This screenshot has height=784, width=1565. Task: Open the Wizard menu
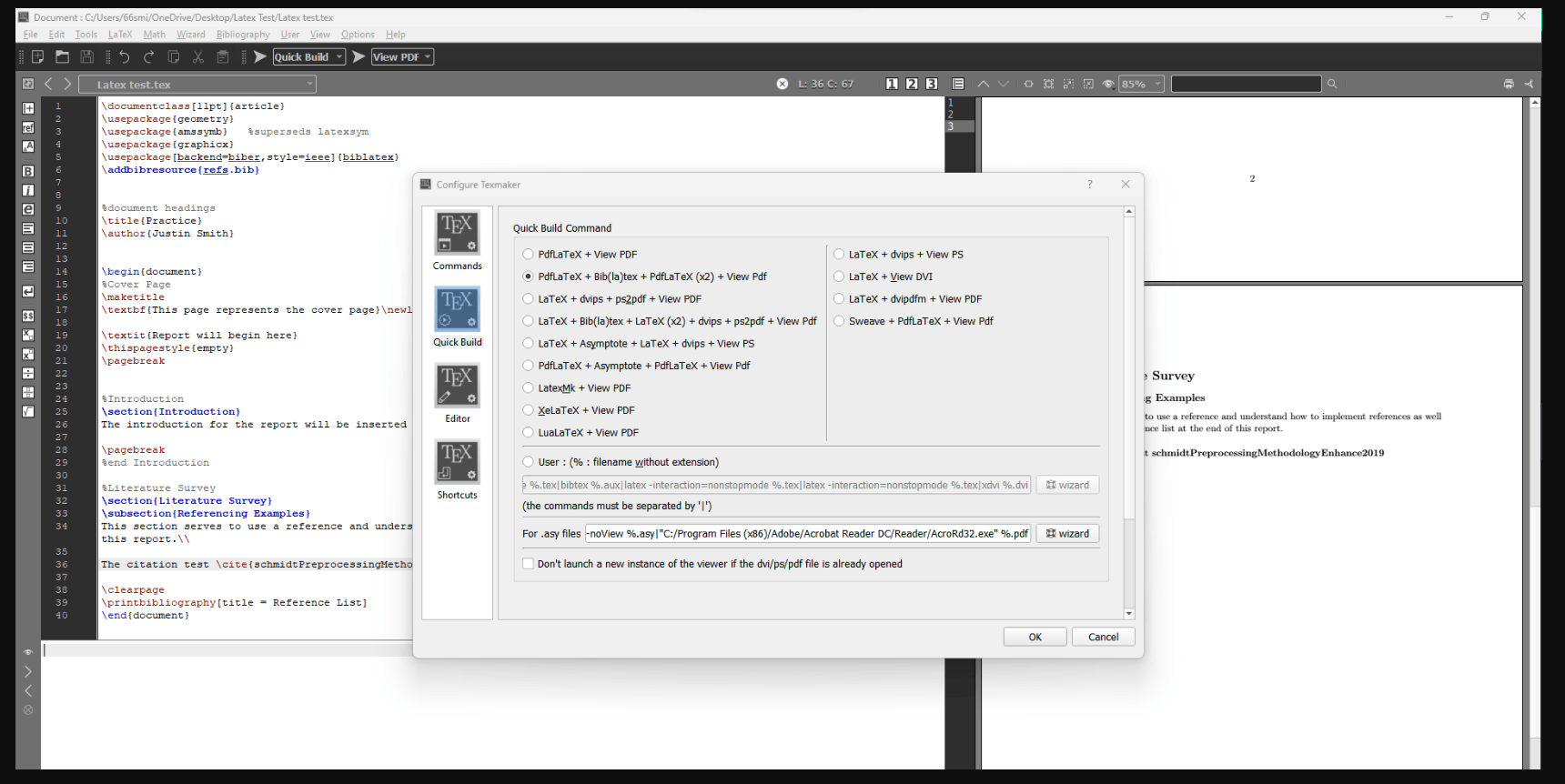191,35
